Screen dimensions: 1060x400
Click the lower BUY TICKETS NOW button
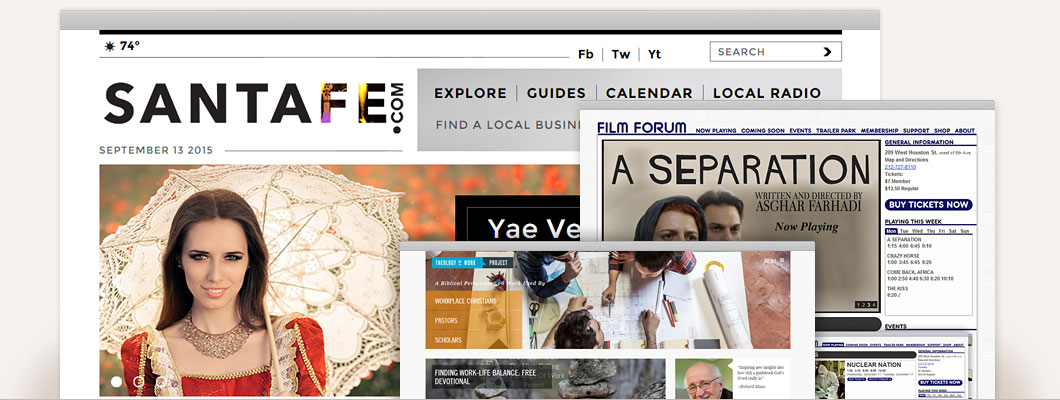[940, 382]
